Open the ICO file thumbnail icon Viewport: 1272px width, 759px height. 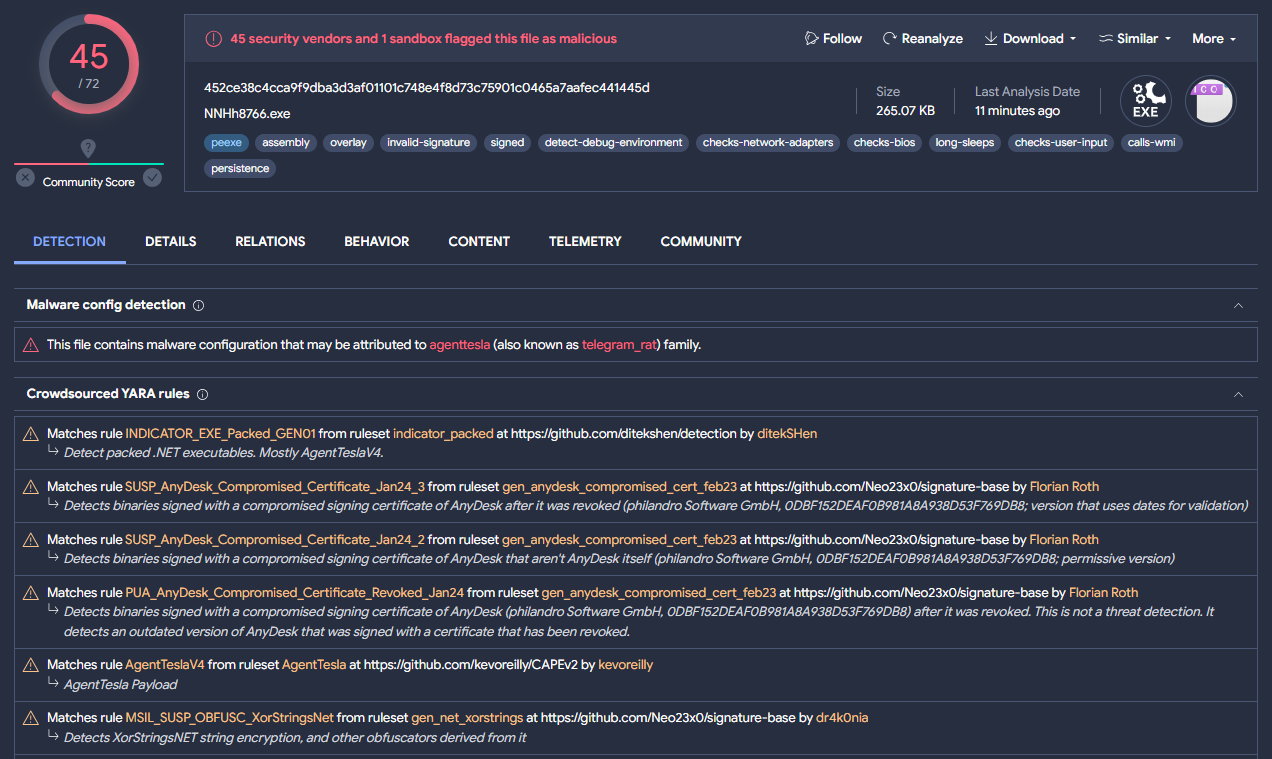(x=1210, y=101)
